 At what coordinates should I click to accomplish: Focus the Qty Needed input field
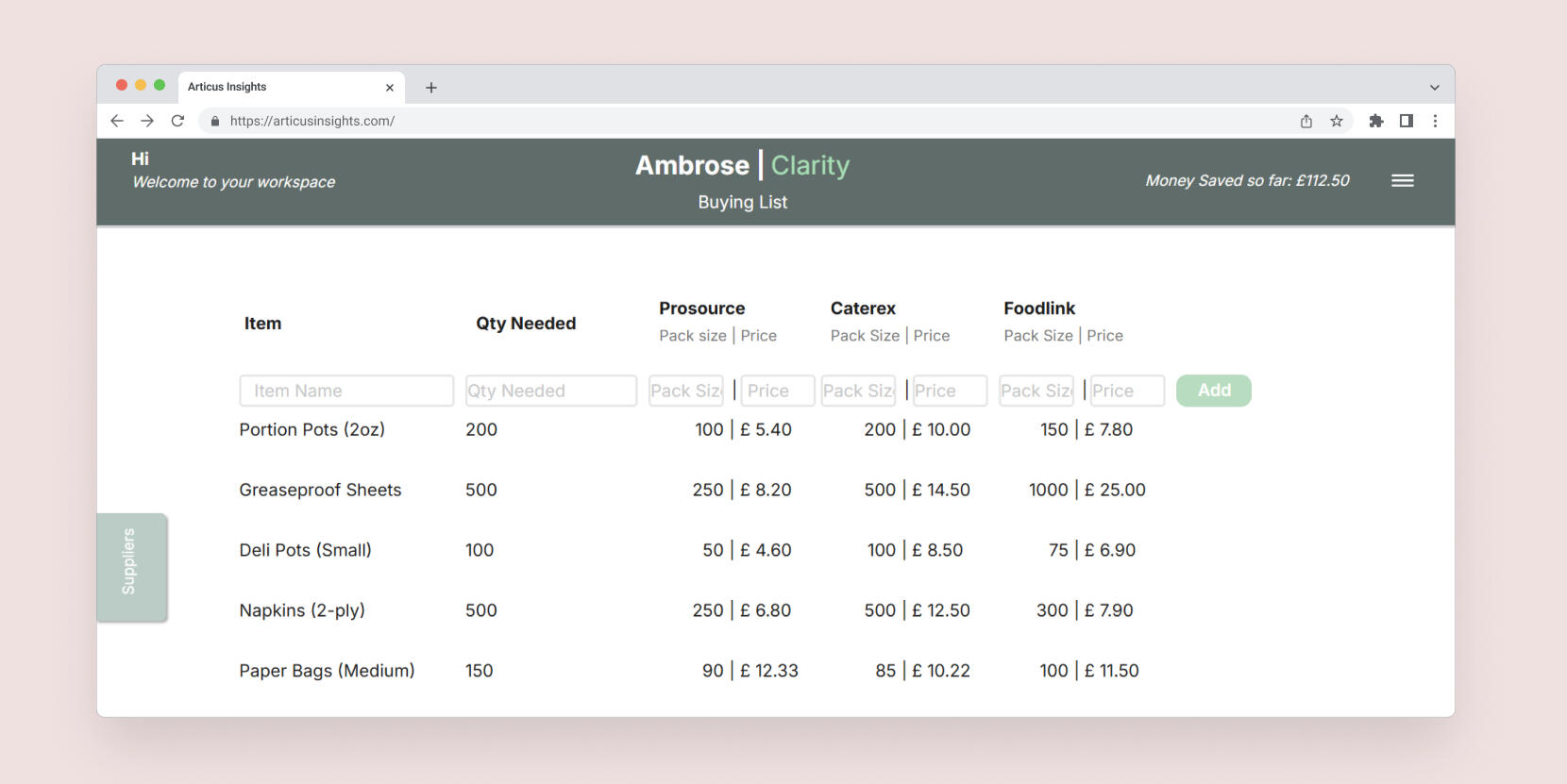point(550,391)
